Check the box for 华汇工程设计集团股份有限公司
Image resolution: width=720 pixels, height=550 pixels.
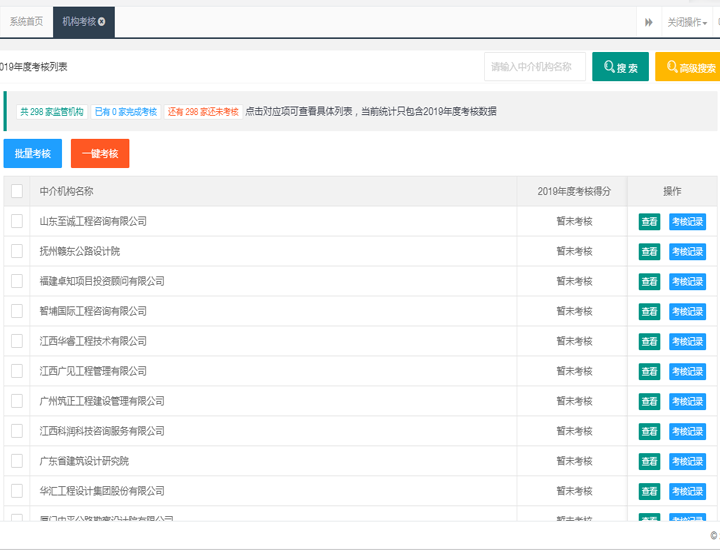(x=17, y=491)
